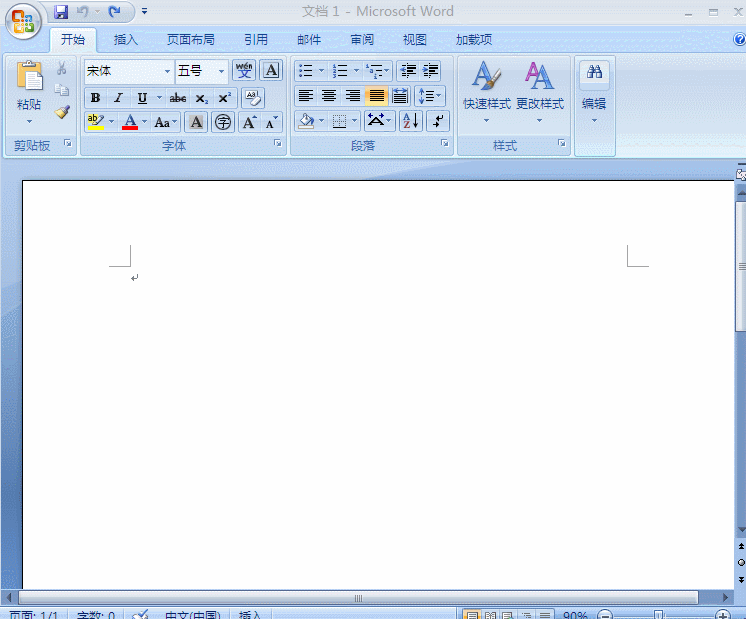Open the borders dropdown arrow
746x619 pixels.
pyautogui.click(x=354, y=121)
